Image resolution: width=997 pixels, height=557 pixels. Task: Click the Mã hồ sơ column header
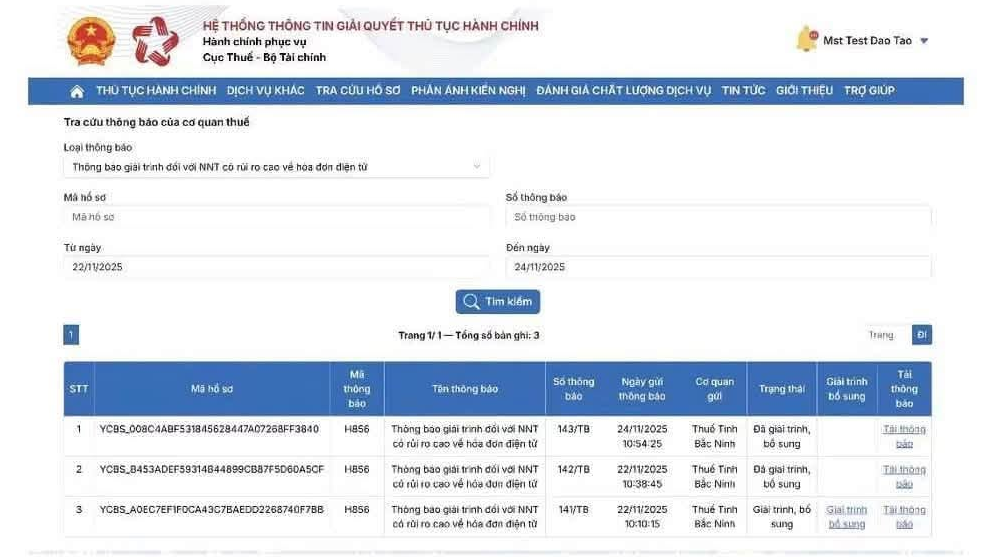pyautogui.click(x=212, y=389)
